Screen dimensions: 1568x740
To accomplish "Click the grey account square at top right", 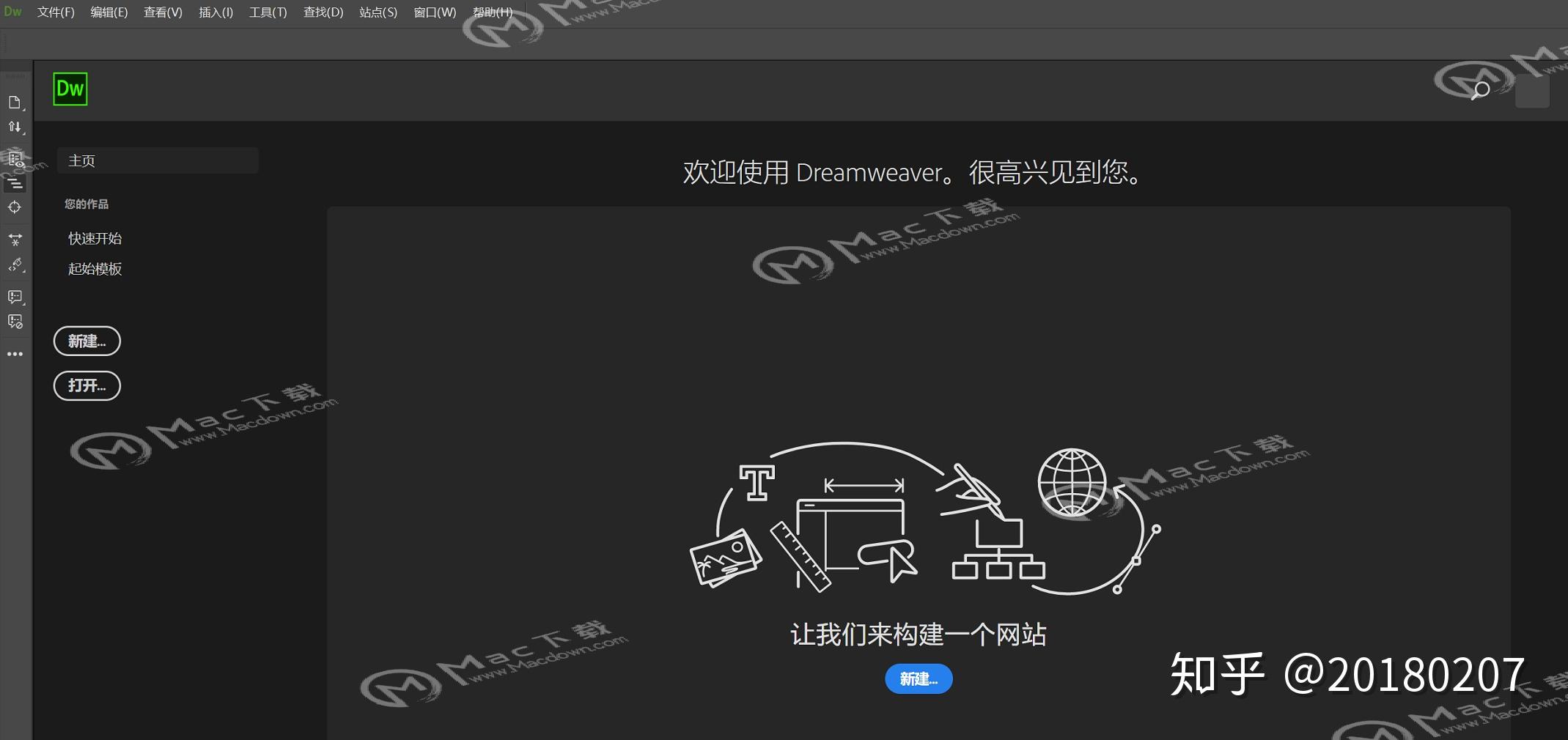I will tap(1532, 91).
